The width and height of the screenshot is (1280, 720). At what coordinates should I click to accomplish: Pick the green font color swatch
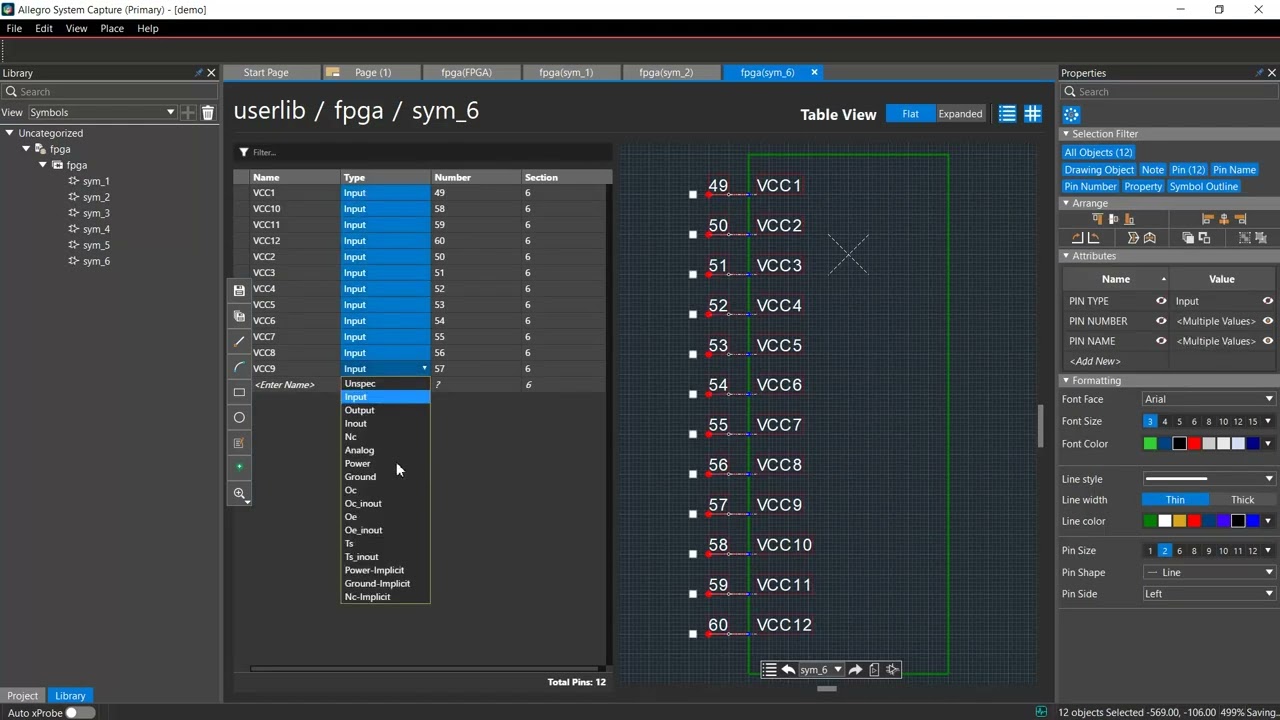tap(1150, 444)
